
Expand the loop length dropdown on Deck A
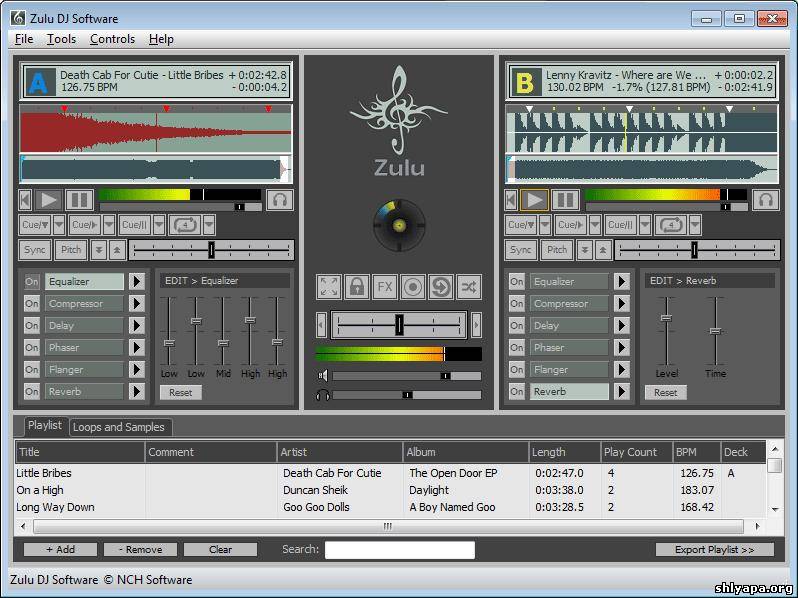(x=208, y=225)
